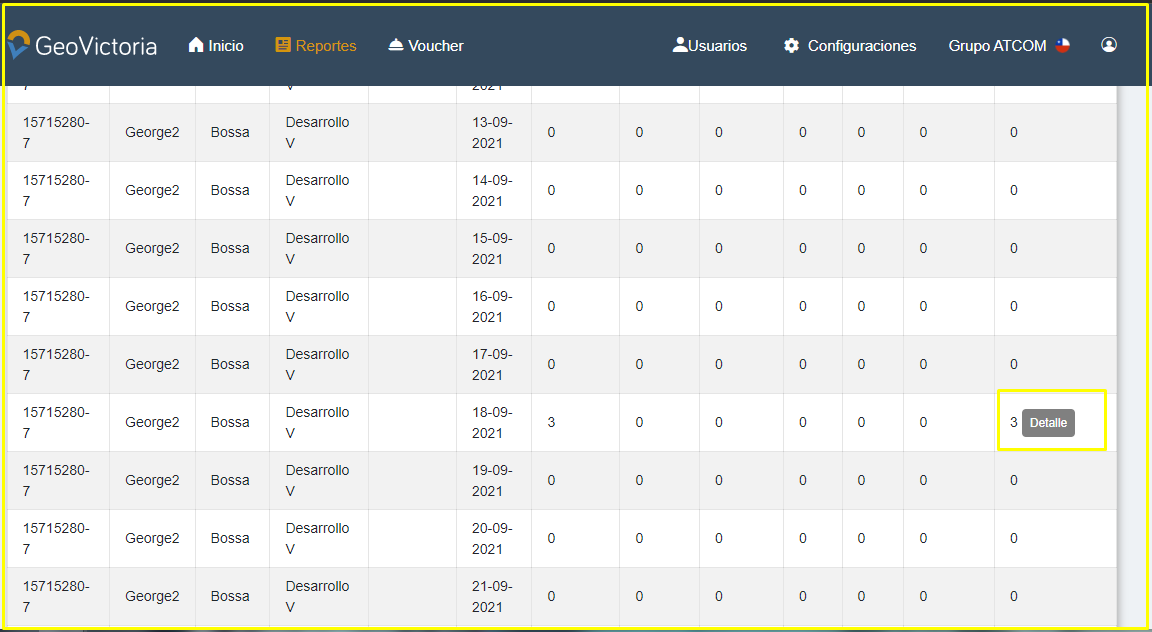This screenshot has width=1152, height=632.
Task: Click the Voucher bell icon
Action: click(396, 45)
